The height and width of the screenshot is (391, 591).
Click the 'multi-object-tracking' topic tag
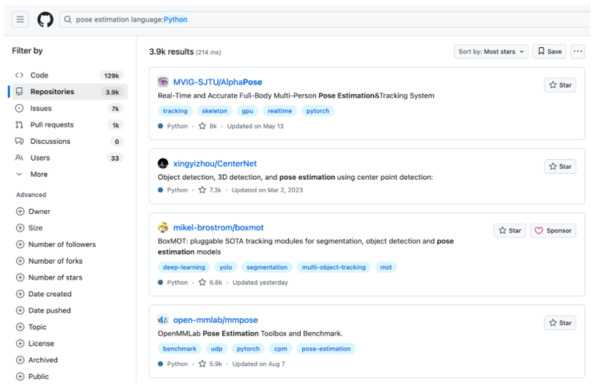[x=334, y=267]
